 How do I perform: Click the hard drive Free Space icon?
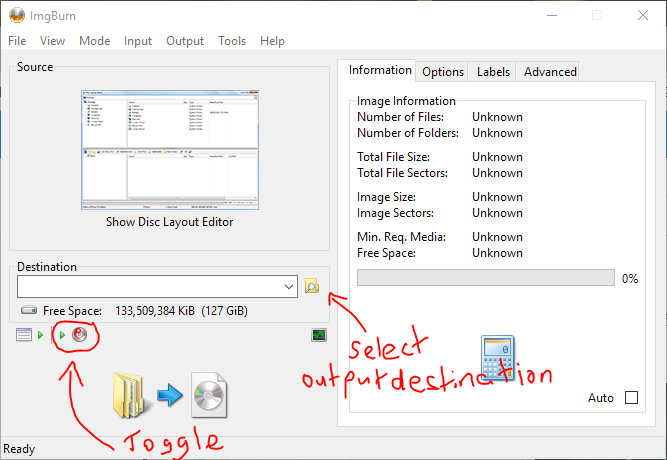[x=29, y=310]
